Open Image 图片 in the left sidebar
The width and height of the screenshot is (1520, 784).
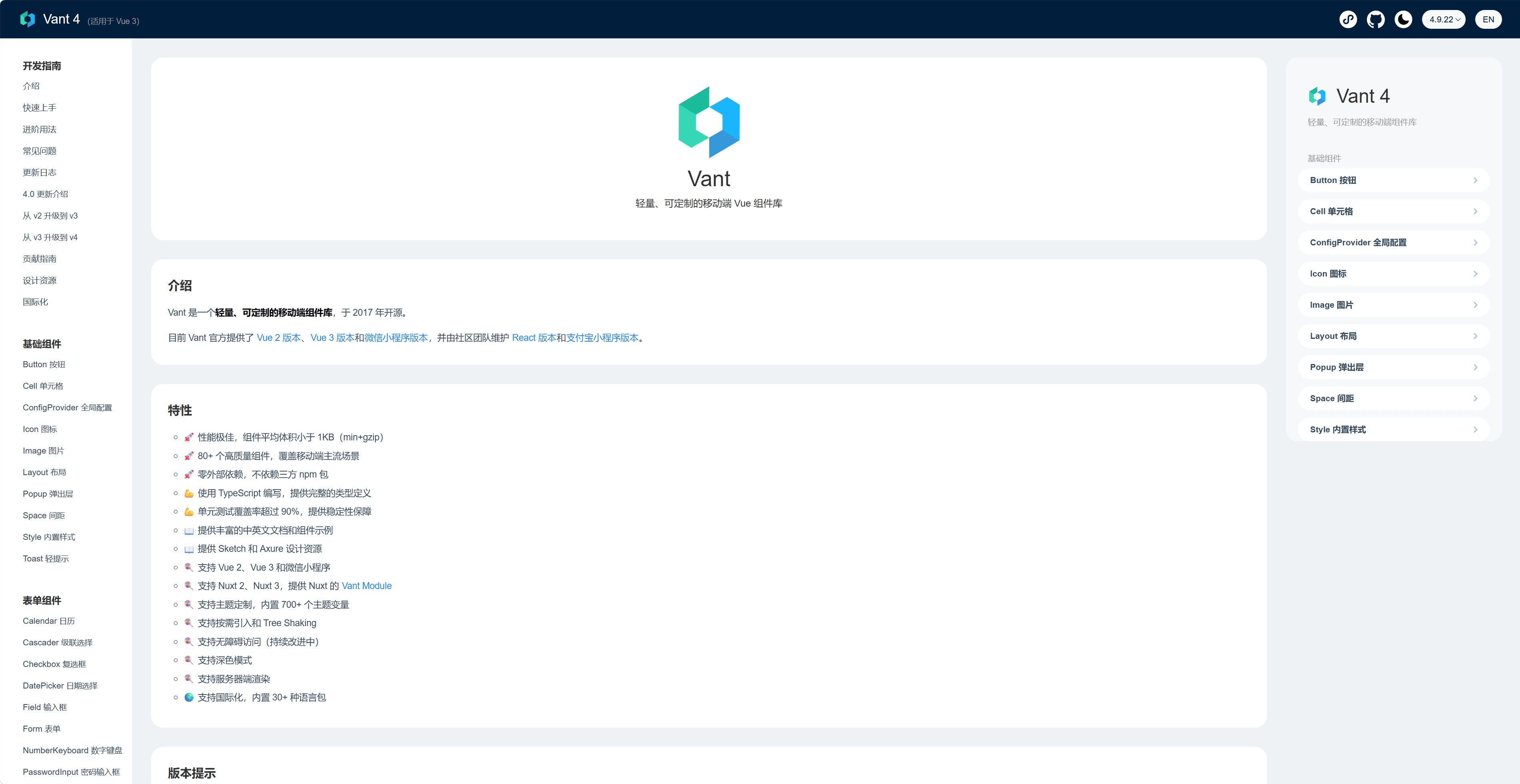click(43, 451)
